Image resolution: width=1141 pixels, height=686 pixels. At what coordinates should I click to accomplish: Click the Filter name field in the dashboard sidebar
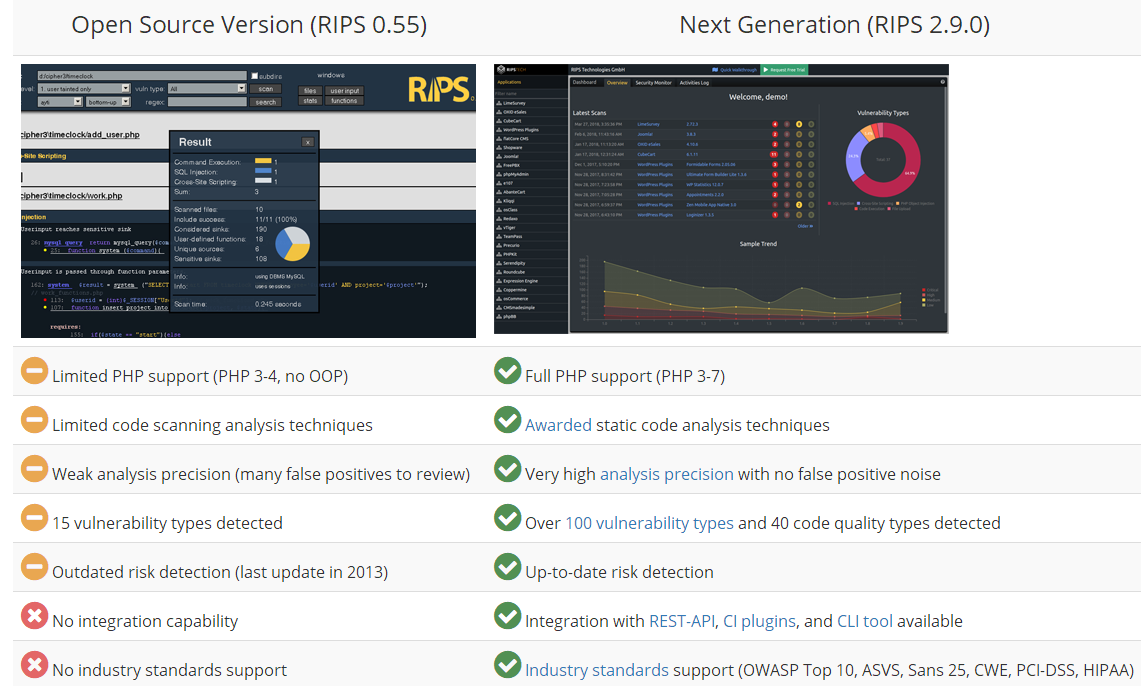pos(530,94)
